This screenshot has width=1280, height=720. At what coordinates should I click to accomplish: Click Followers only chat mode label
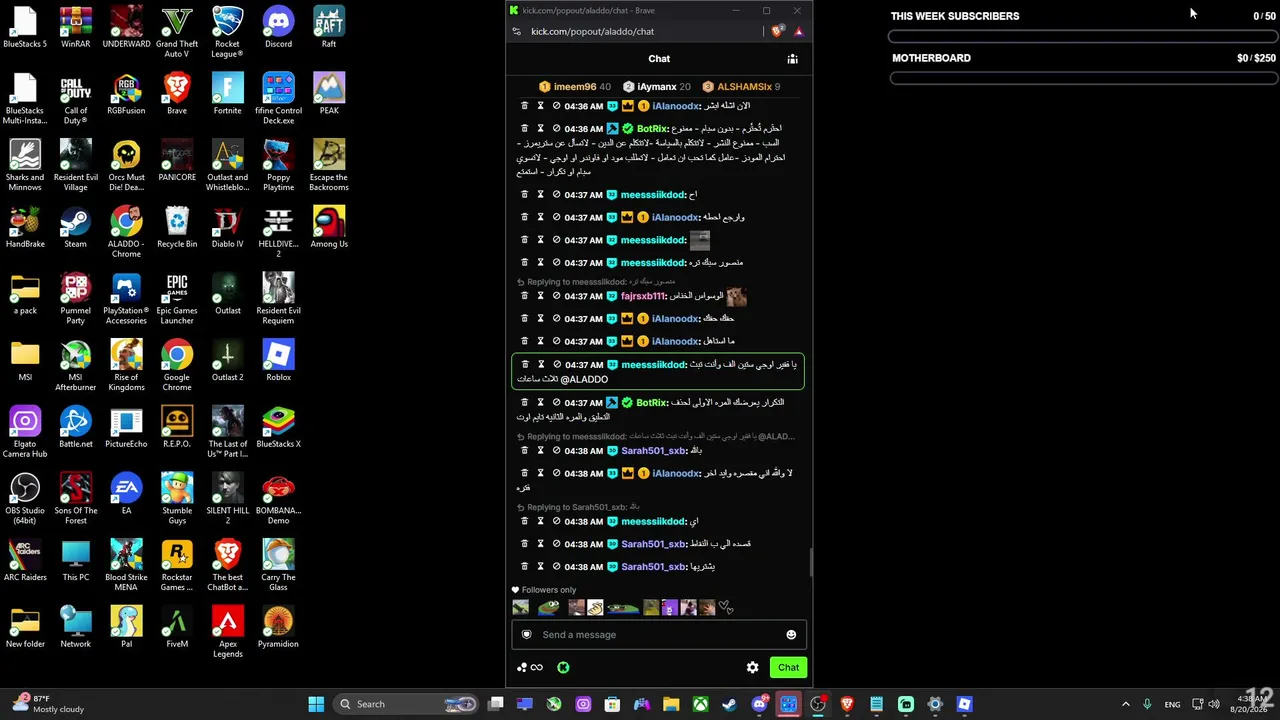(549, 590)
